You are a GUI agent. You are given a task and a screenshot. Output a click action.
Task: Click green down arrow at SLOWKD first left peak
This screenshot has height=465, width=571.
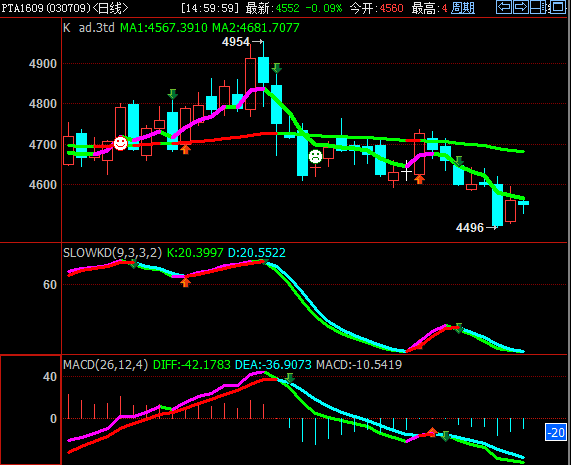tap(134, 264)
